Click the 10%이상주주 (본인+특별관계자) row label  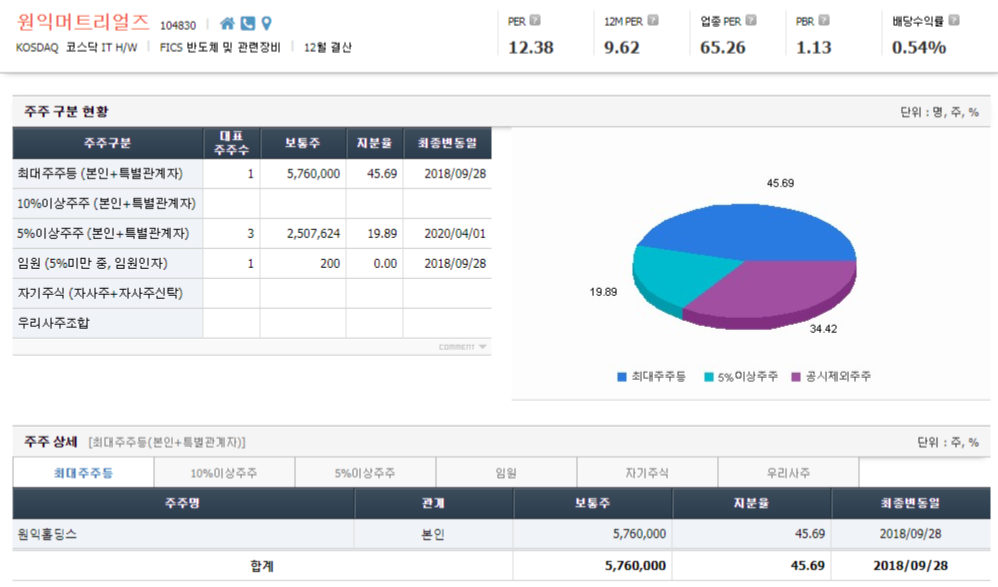[x=106, y=203]
